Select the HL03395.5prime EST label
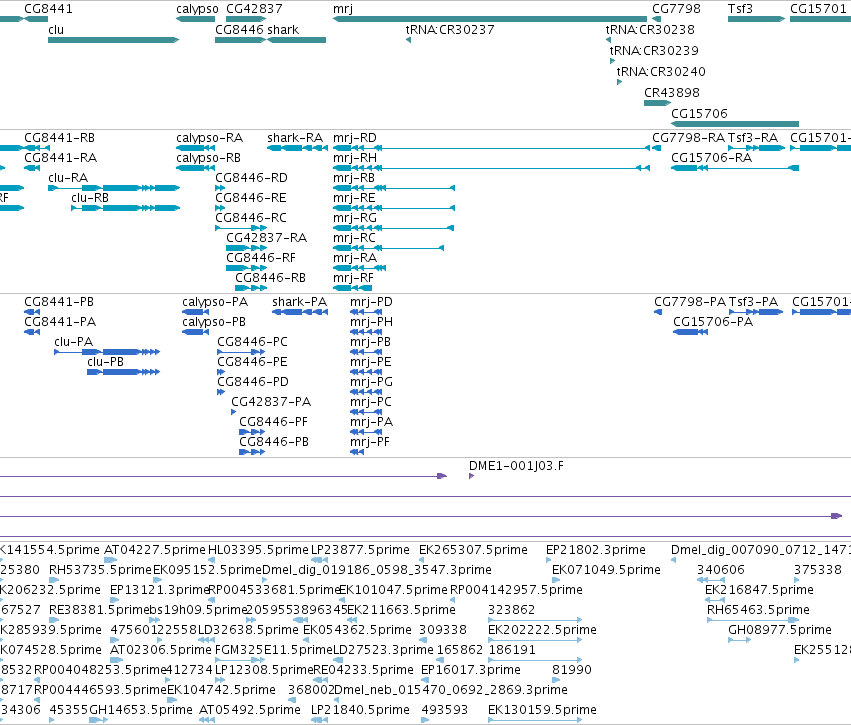Viewport: 851px width, 725px height. tap(258, 550)
